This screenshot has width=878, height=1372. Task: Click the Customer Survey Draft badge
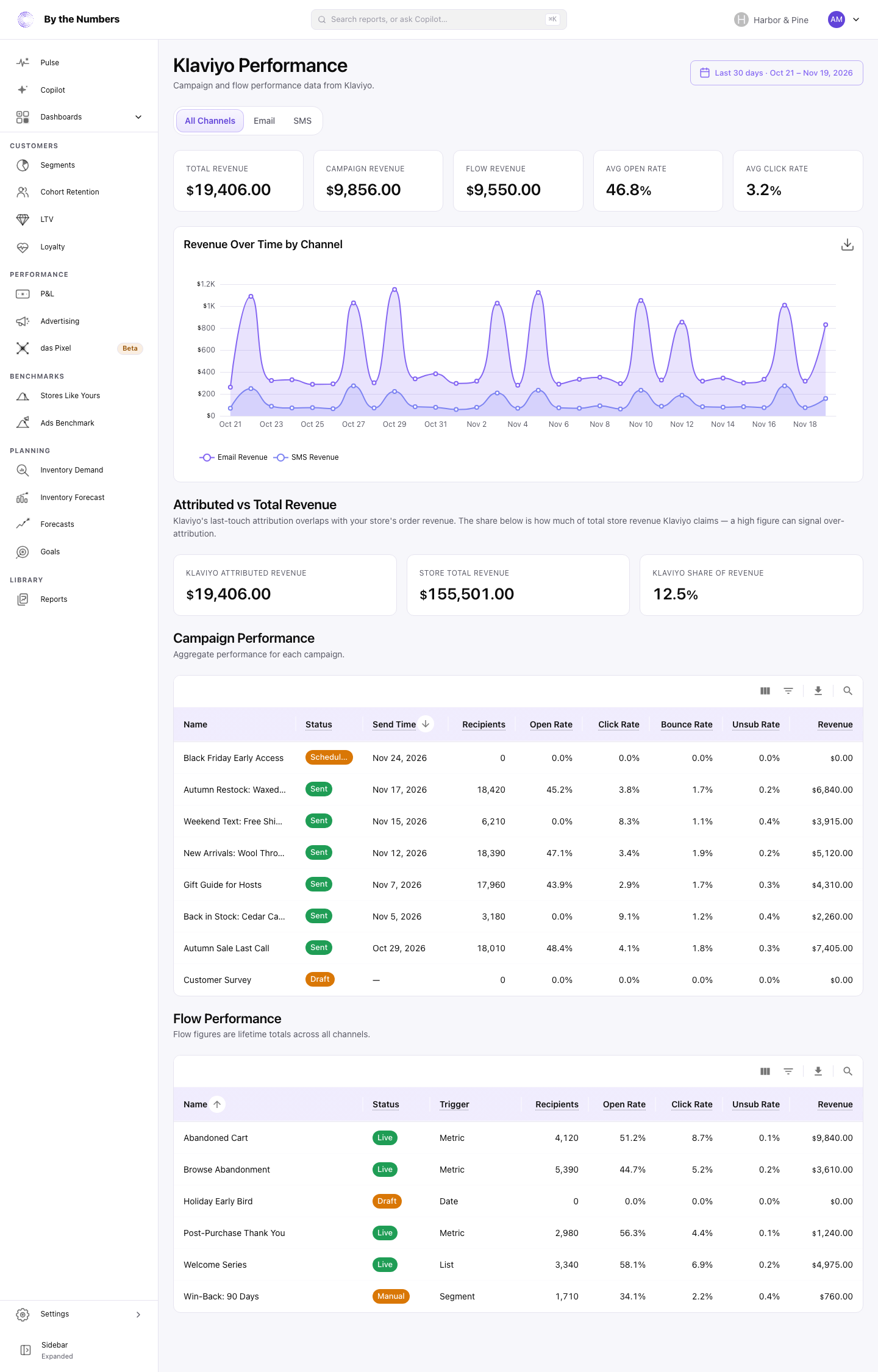point(319,979)
